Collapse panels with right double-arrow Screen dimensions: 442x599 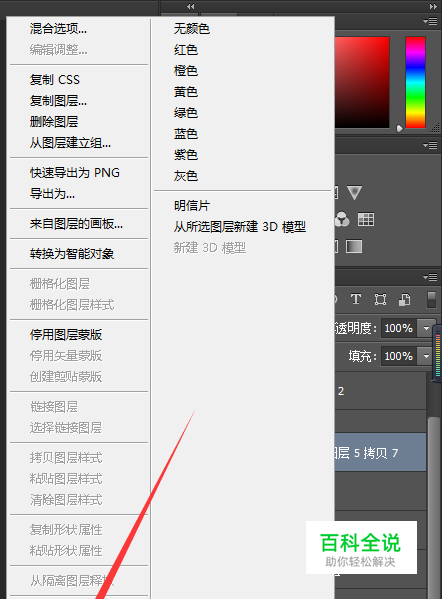433,6
